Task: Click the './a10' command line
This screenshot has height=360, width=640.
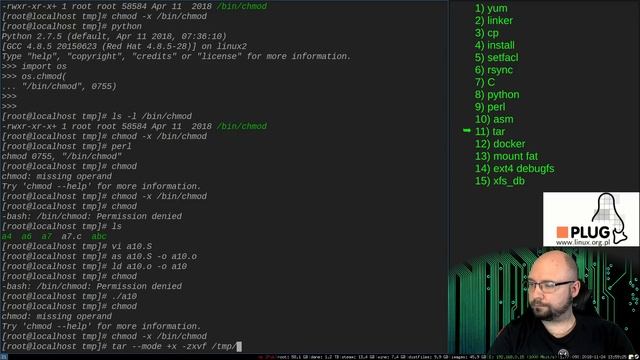Action: [x=69, y=296]
